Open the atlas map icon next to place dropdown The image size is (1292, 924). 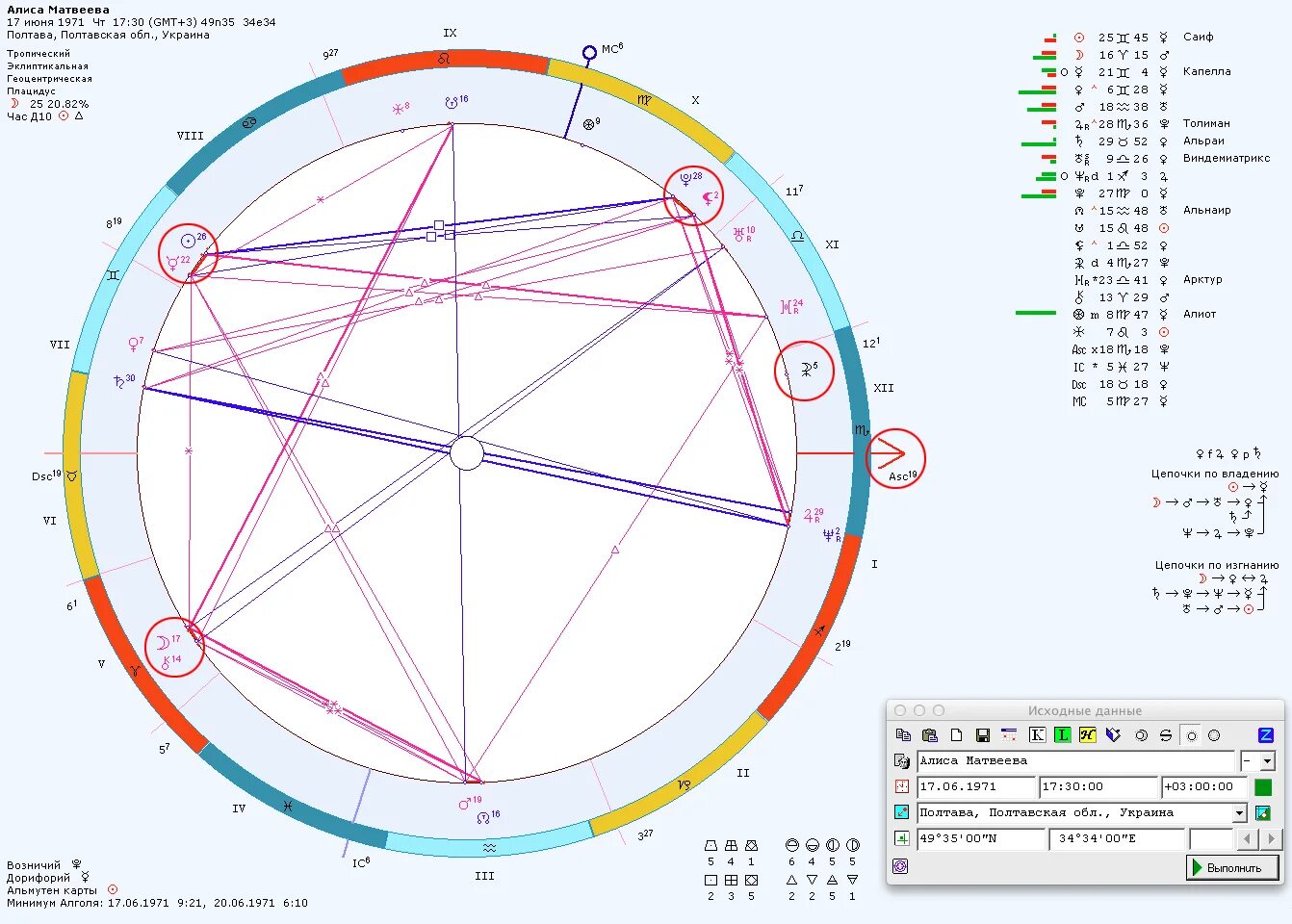coord(1263,812)
